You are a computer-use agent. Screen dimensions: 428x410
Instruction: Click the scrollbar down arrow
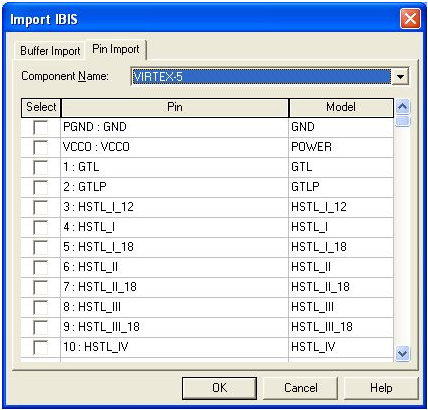402,353
